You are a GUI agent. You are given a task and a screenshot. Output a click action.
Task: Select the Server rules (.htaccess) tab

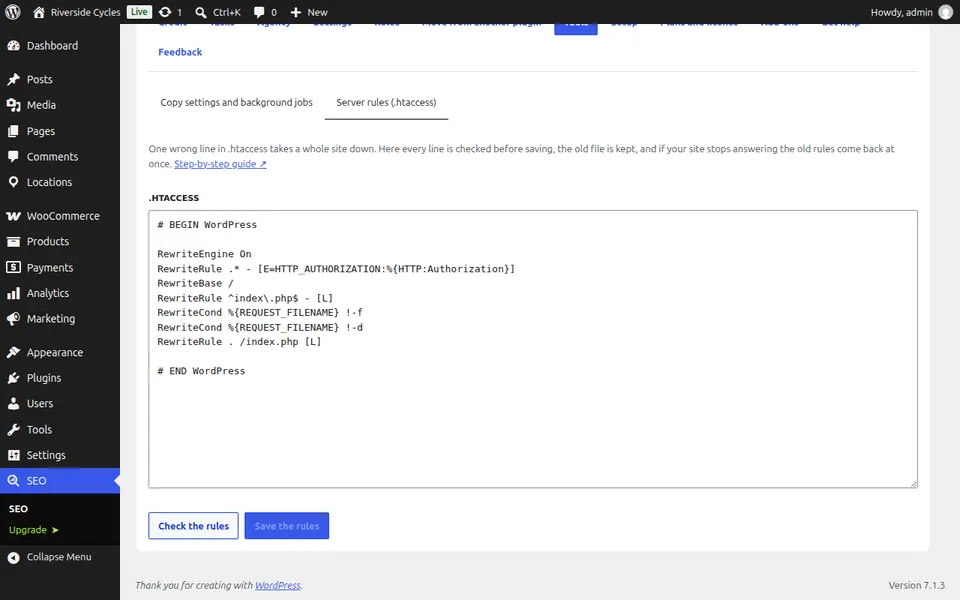(x=386, y=102)
